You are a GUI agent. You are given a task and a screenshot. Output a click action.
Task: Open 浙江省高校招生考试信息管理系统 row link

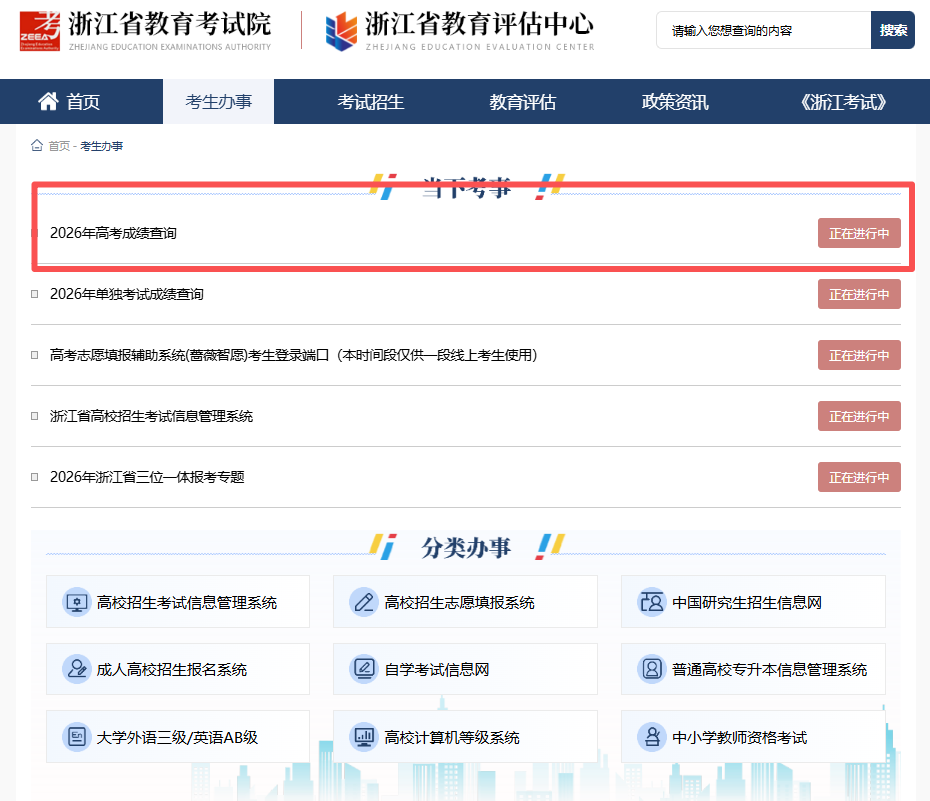click(x=151, y=416)
